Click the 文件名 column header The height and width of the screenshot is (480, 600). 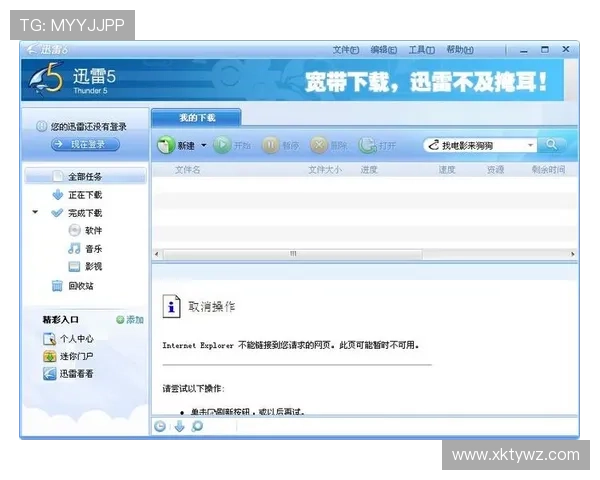coord(188,170)
